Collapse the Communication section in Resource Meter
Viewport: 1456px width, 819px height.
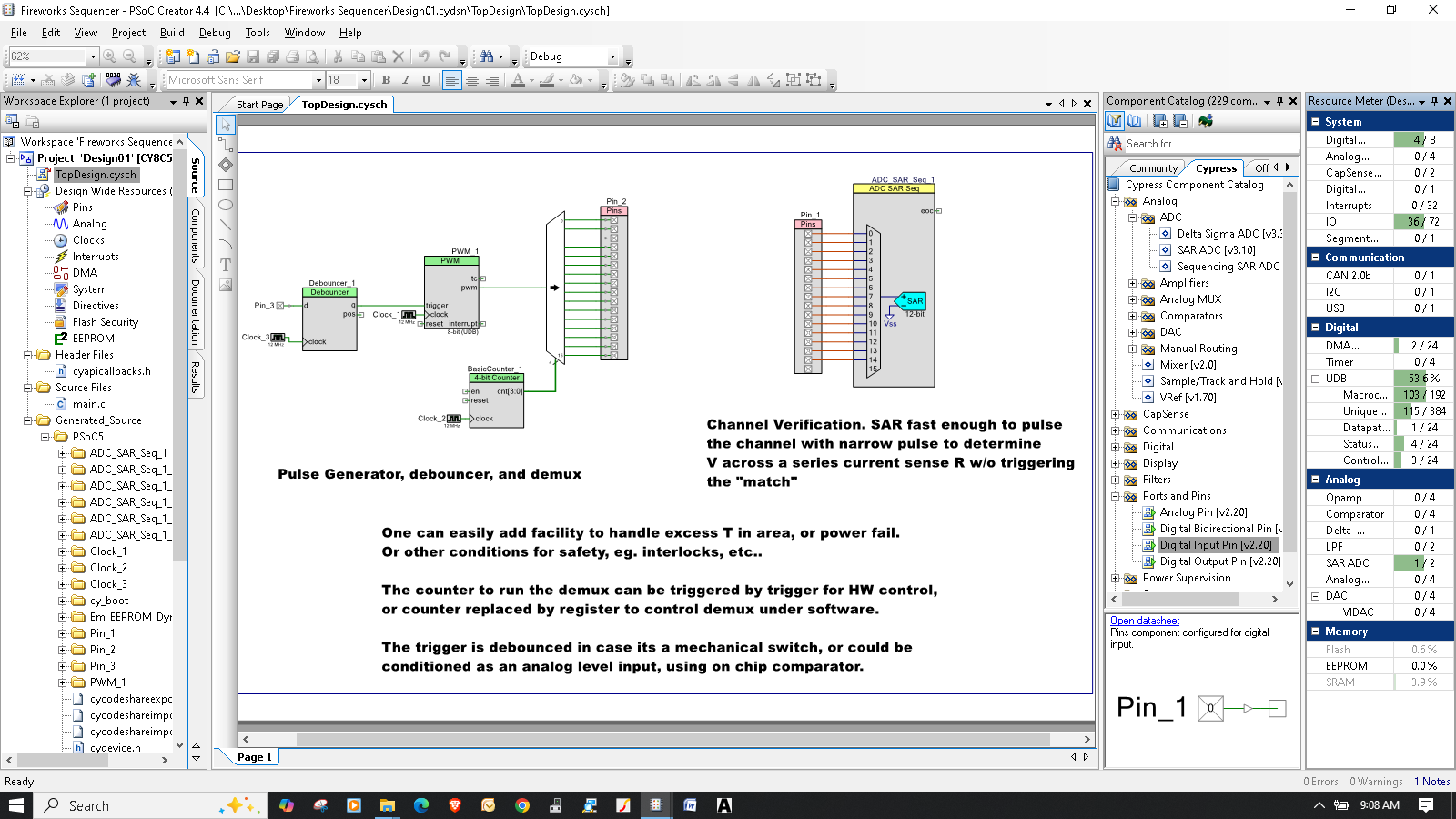tap(1315, 258)
